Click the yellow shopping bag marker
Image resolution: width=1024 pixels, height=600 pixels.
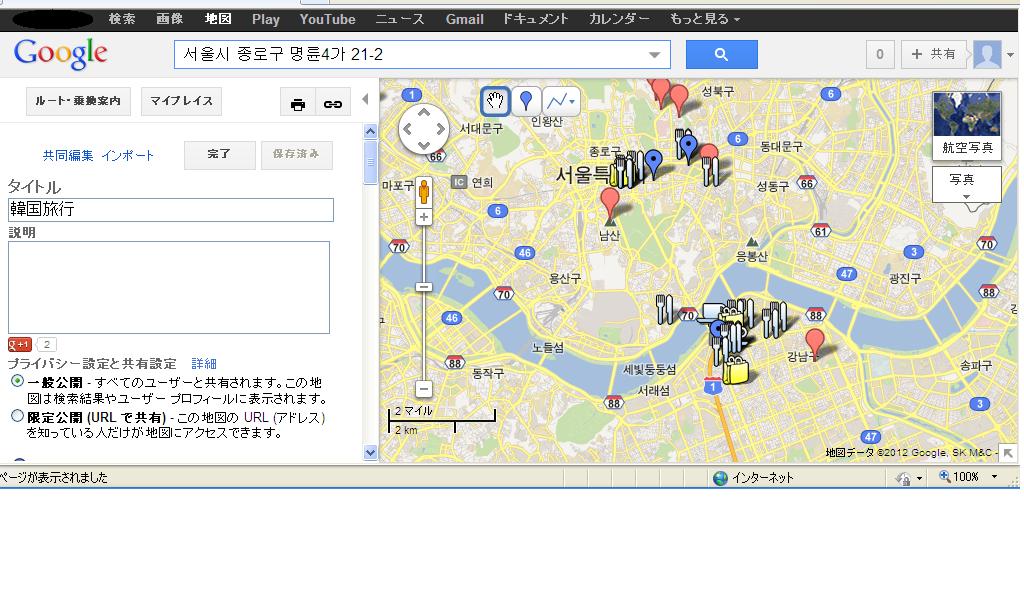[735, 370]
